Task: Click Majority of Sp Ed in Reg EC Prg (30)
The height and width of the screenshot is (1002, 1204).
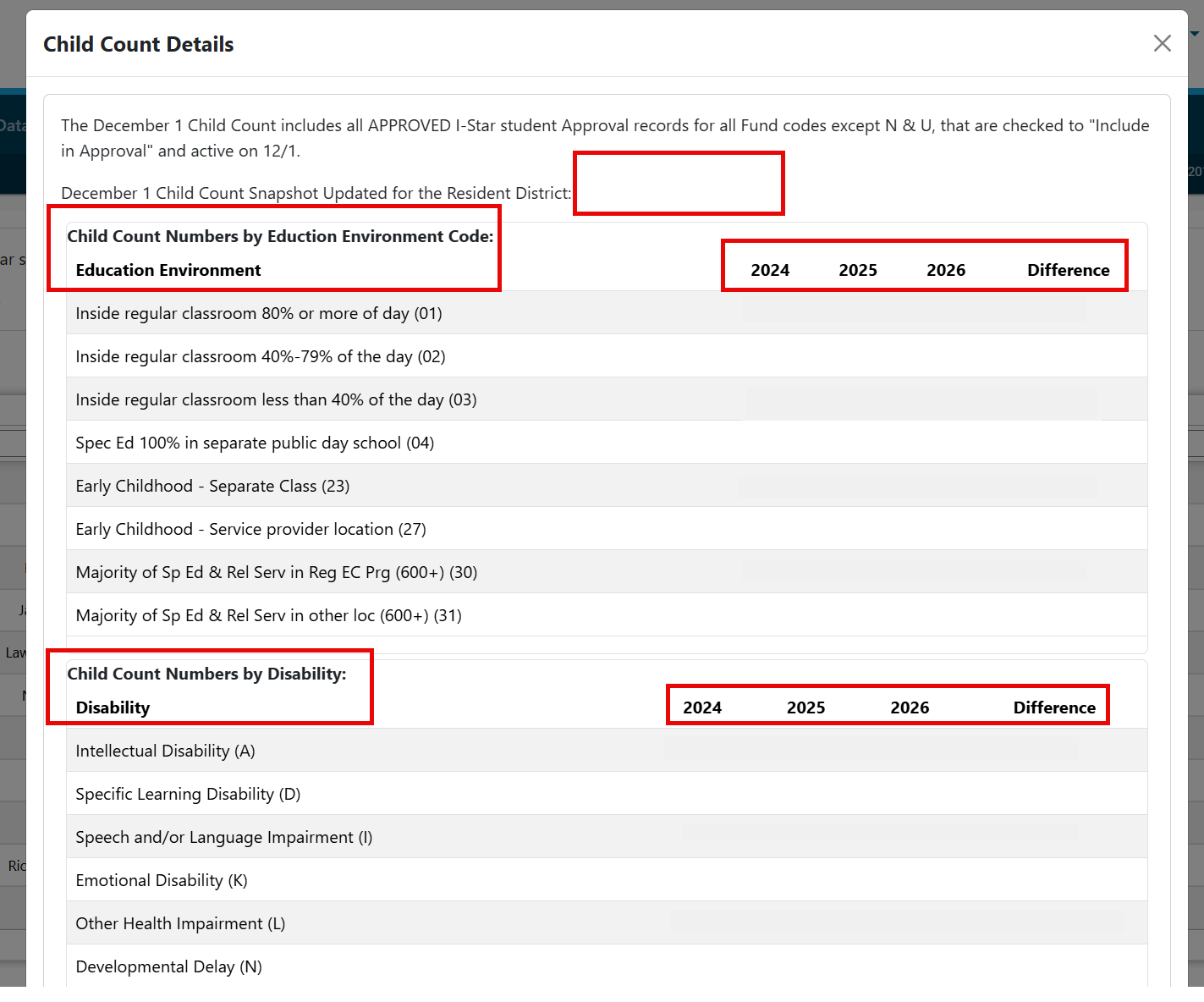Action: tap(277, 572)
